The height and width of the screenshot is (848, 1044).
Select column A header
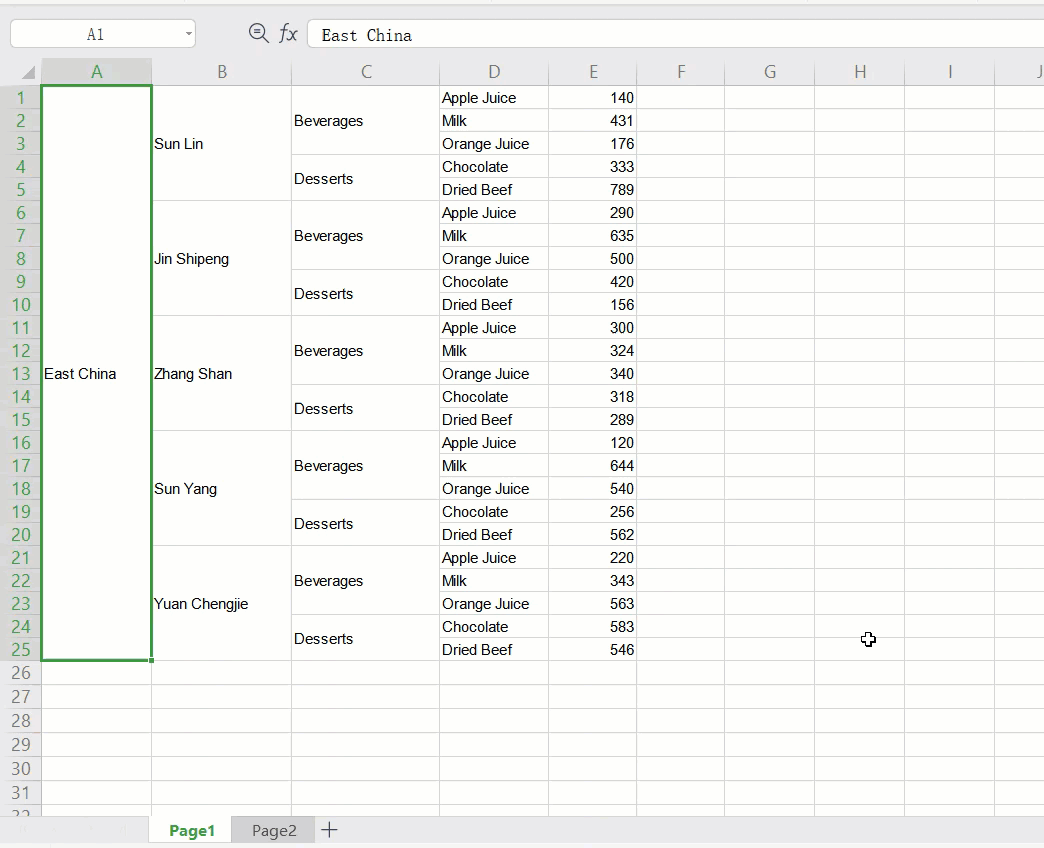point(97,72)
